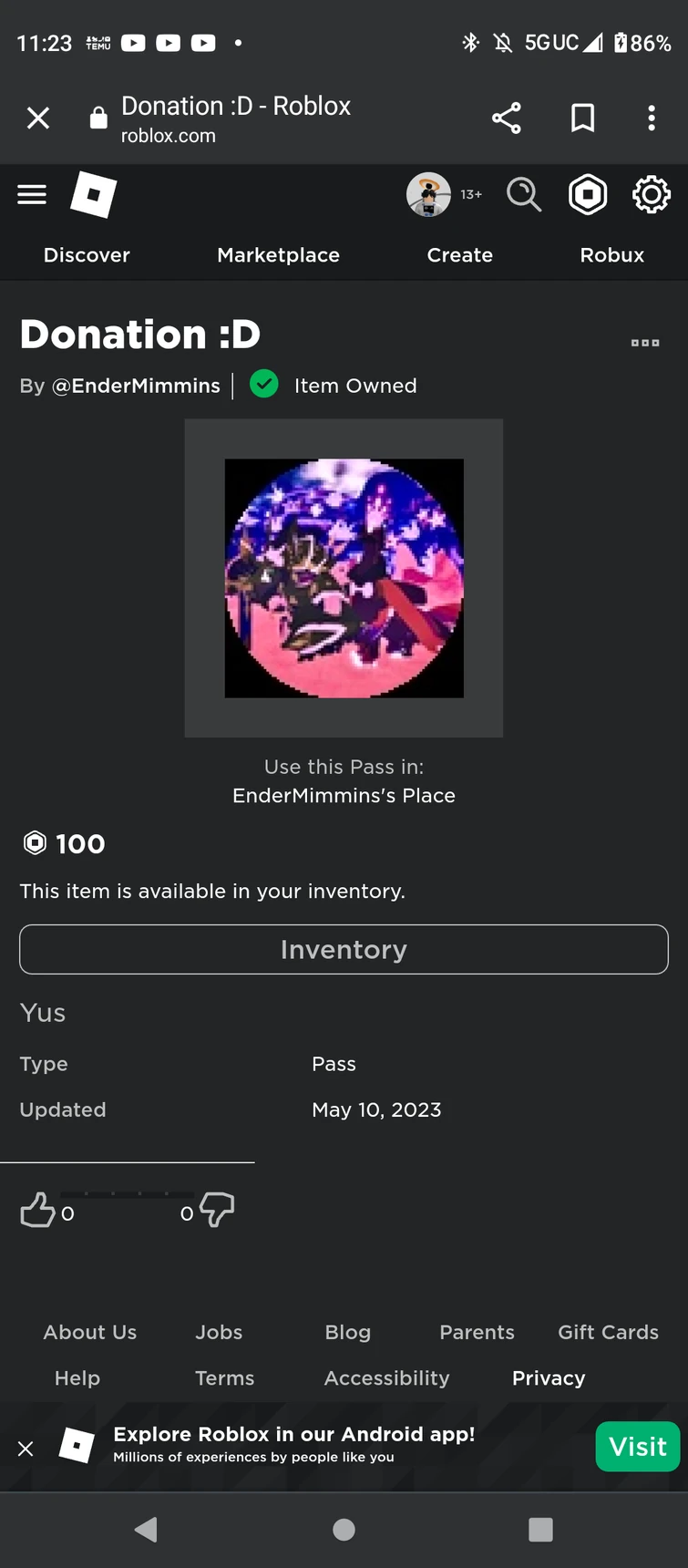Image resolution: width=688 pixels, height=1568 pixels.
Task: Open the EnderMimmins's Place link
Action: tap(344, 795)
